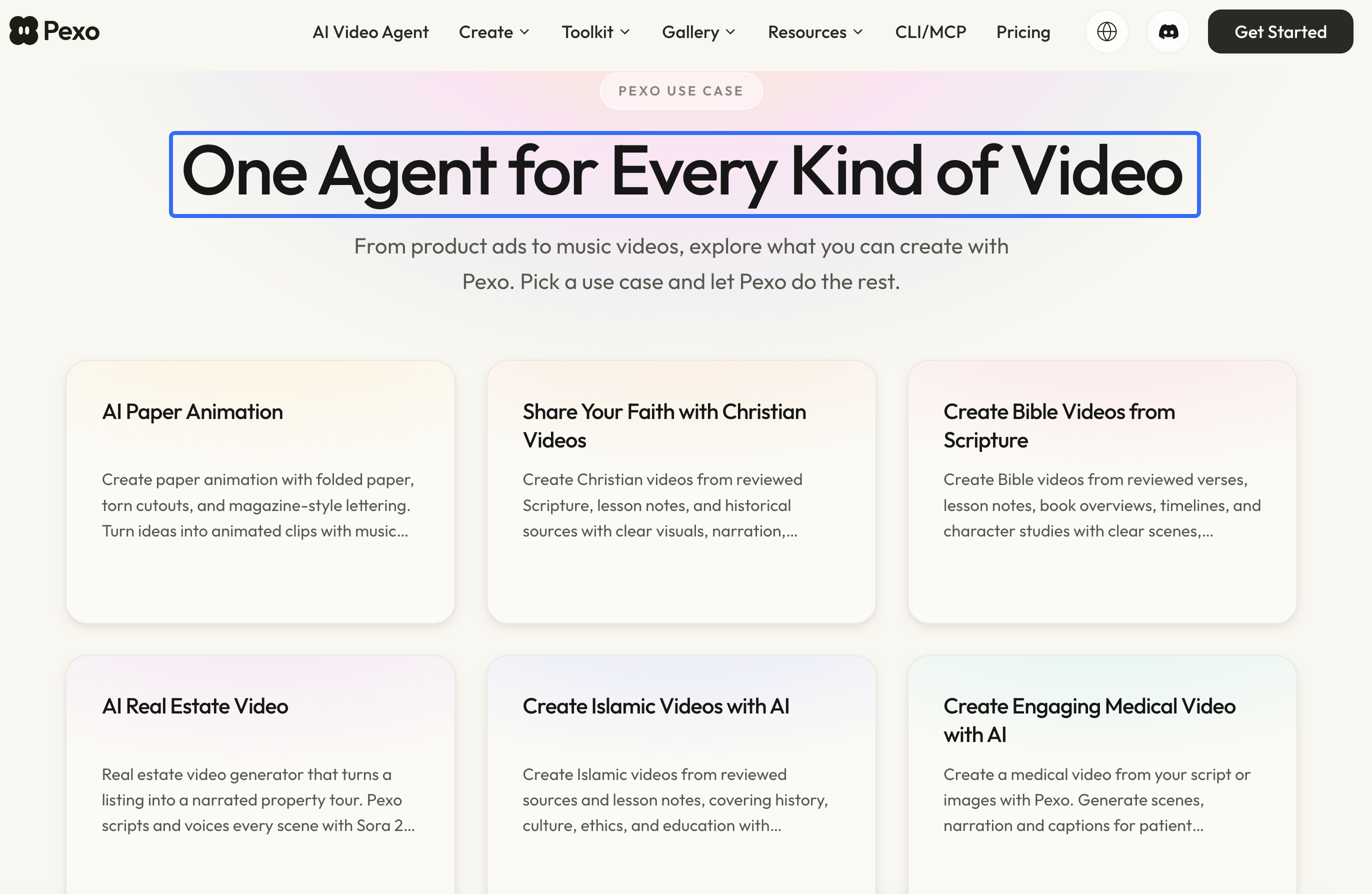Image resolution: width=1372 pixels, height=894 pixels.
Task: Open the Resources dropdown menu
Action: [x=815, y=31]
